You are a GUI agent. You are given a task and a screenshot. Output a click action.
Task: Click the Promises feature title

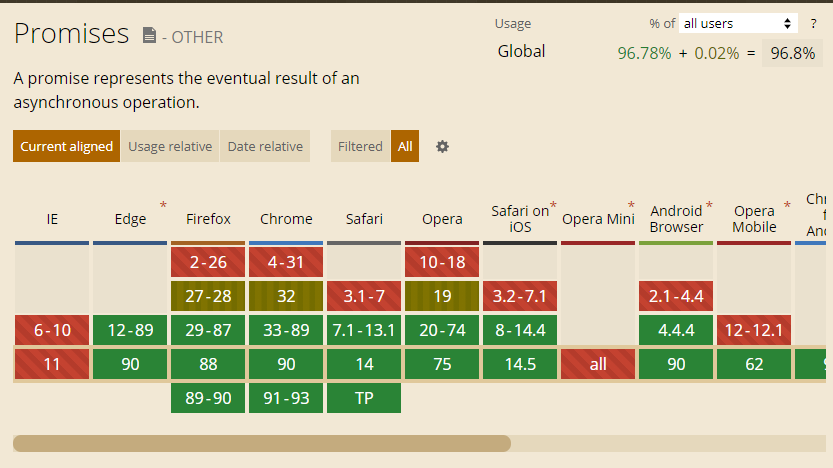(71, 34)
